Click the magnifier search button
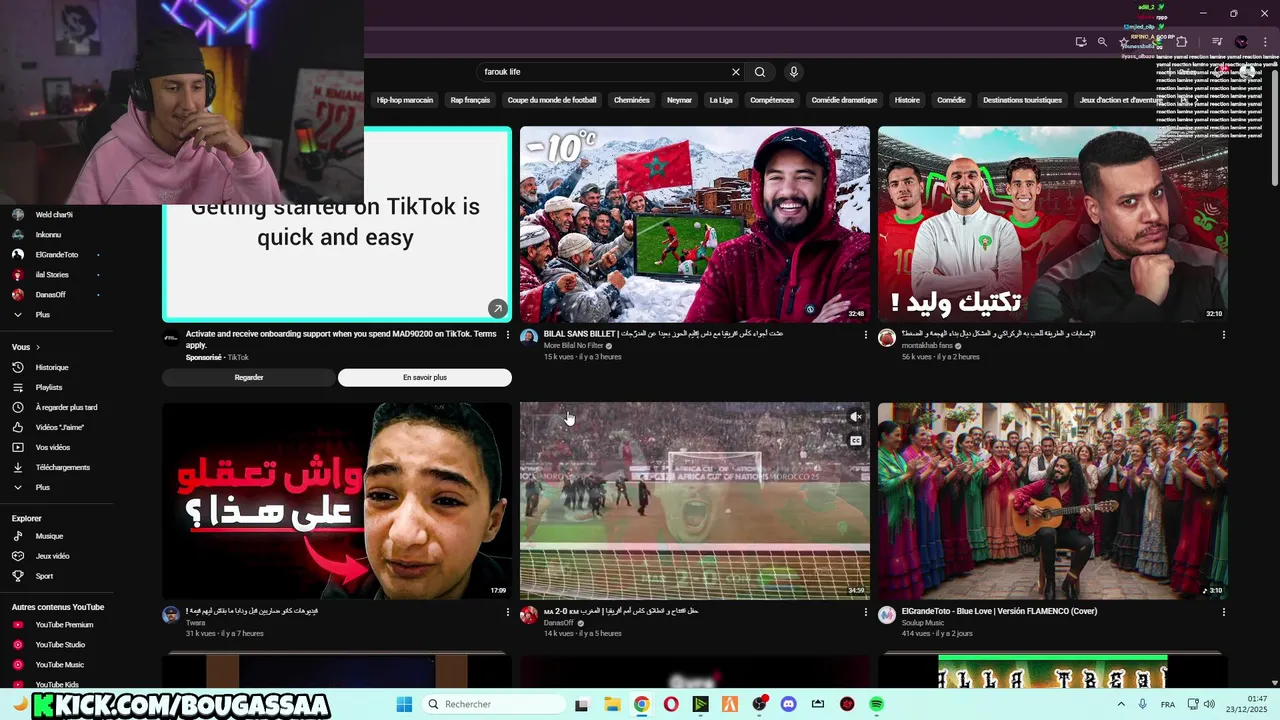 coord(760,72)
